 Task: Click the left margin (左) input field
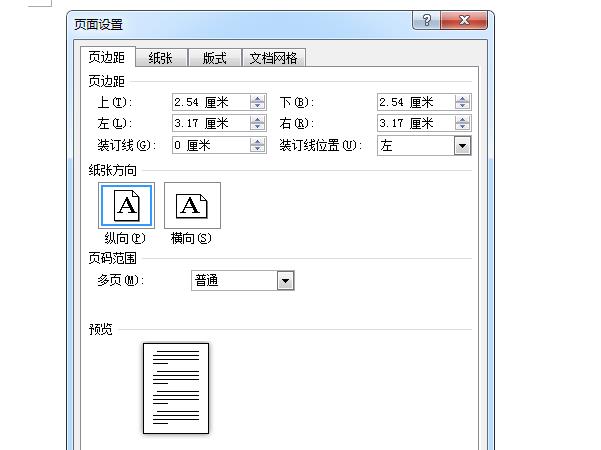[x=210, y=124]
